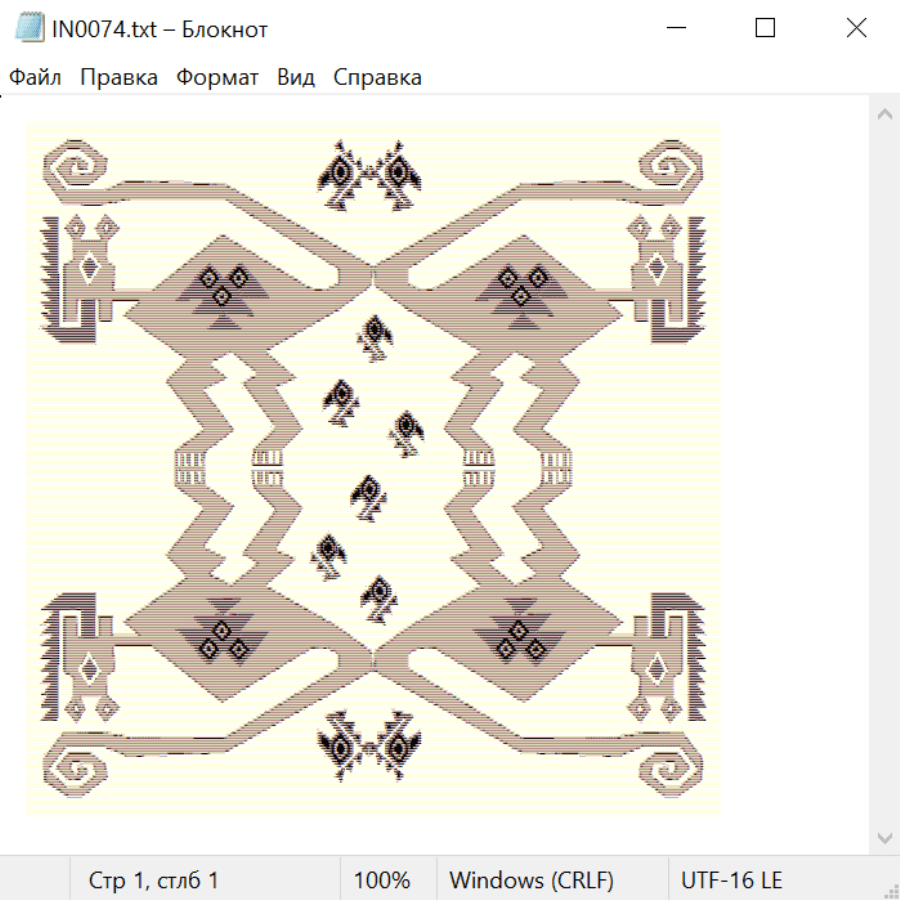The height and width of the screenshot is (900, 900).
Task: Click the IN0074.txt – Блокнот title text
Action: tap(160, 29)
